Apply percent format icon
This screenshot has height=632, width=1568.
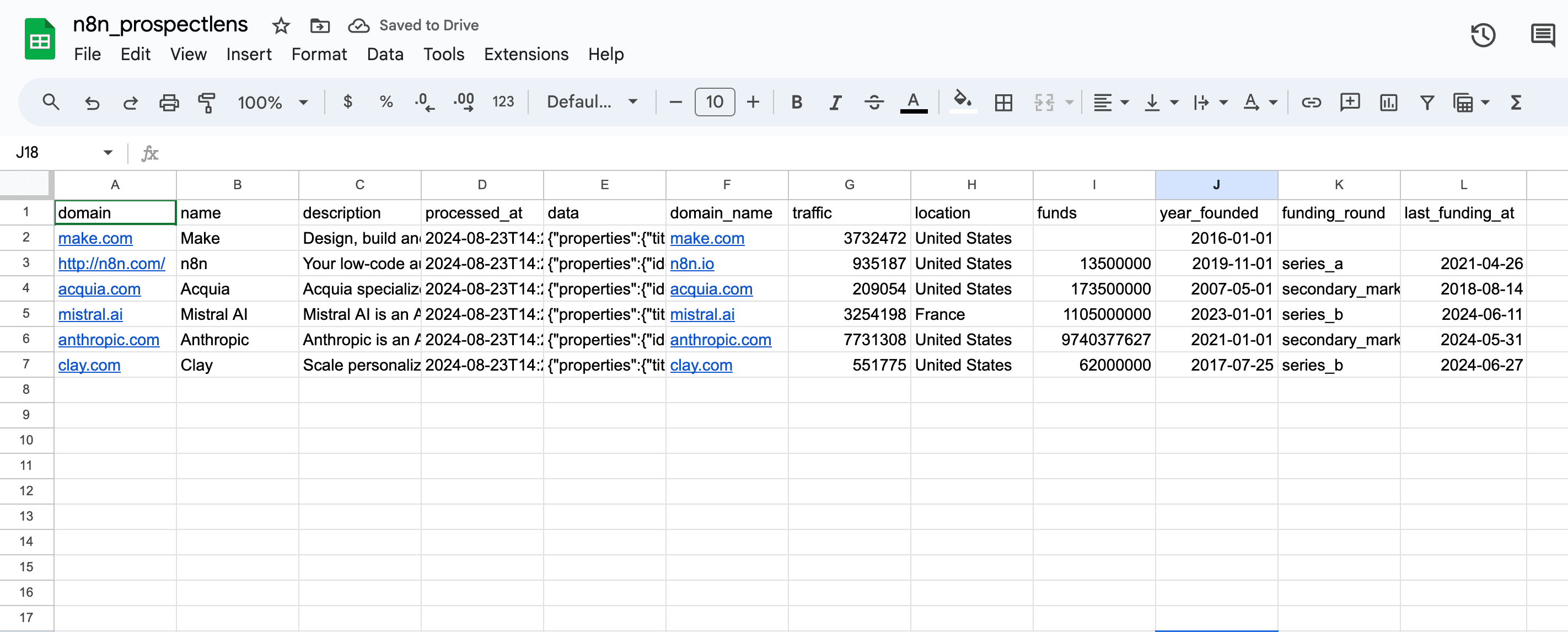(x=386, y=101)
